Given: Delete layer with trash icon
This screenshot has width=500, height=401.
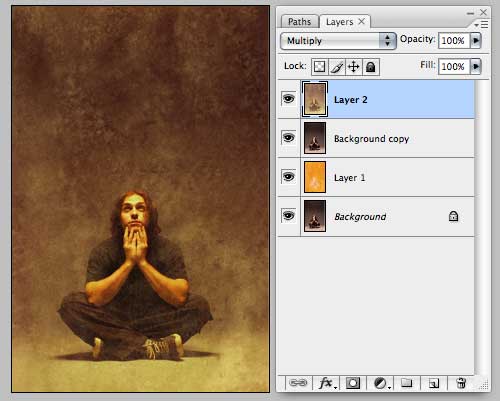Looking at the screenshot, I should point(461,383).
